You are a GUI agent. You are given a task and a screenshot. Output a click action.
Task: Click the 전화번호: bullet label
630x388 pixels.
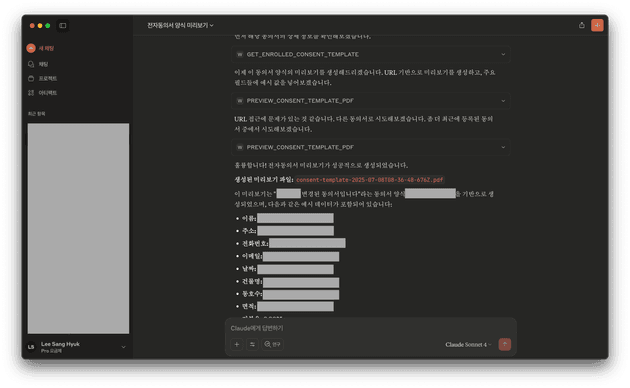pyautogui.click(x=255, y=243)
